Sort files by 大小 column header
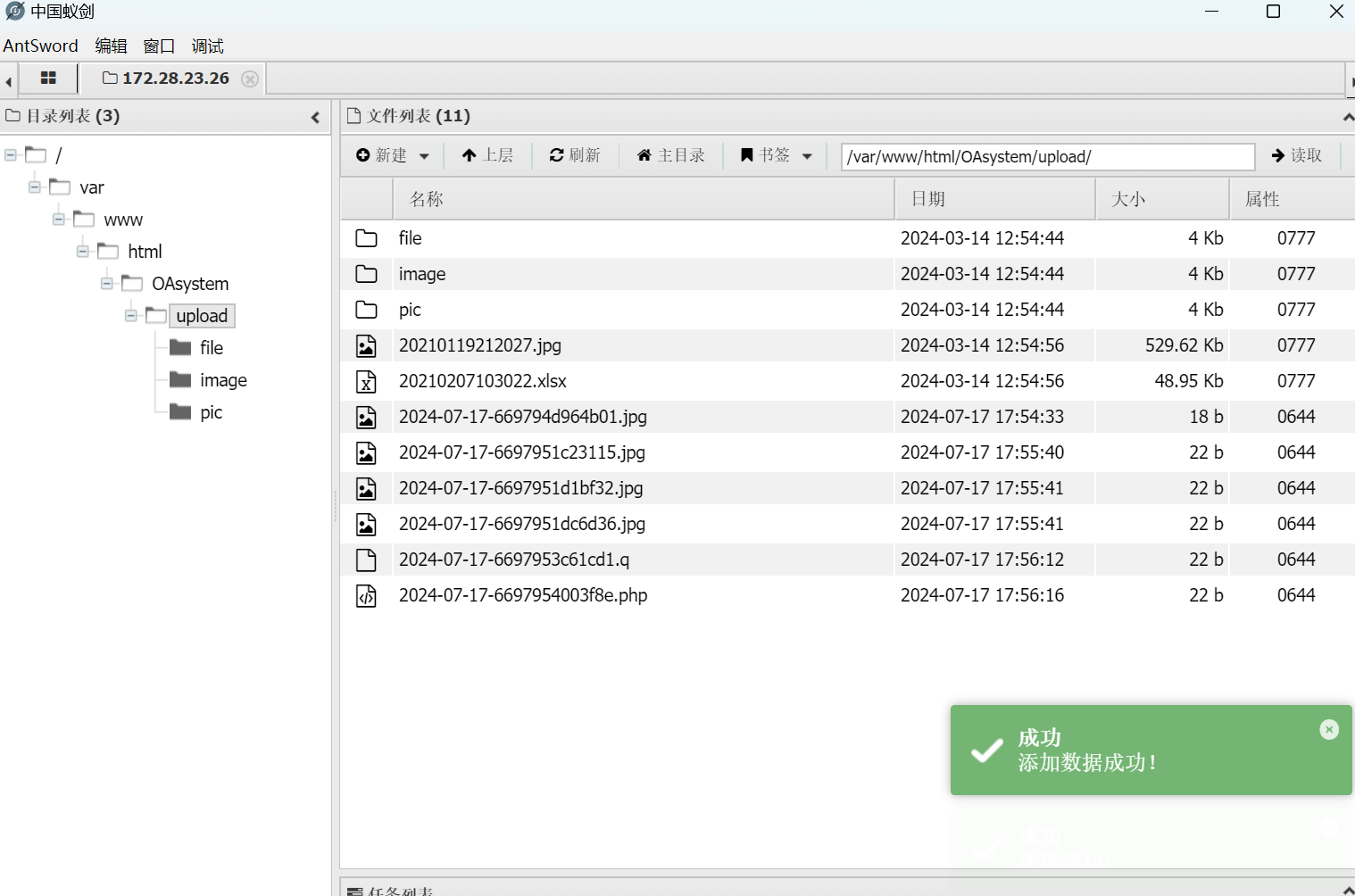The width and height of the screenshot is (1355, 896). point(1162,199)
